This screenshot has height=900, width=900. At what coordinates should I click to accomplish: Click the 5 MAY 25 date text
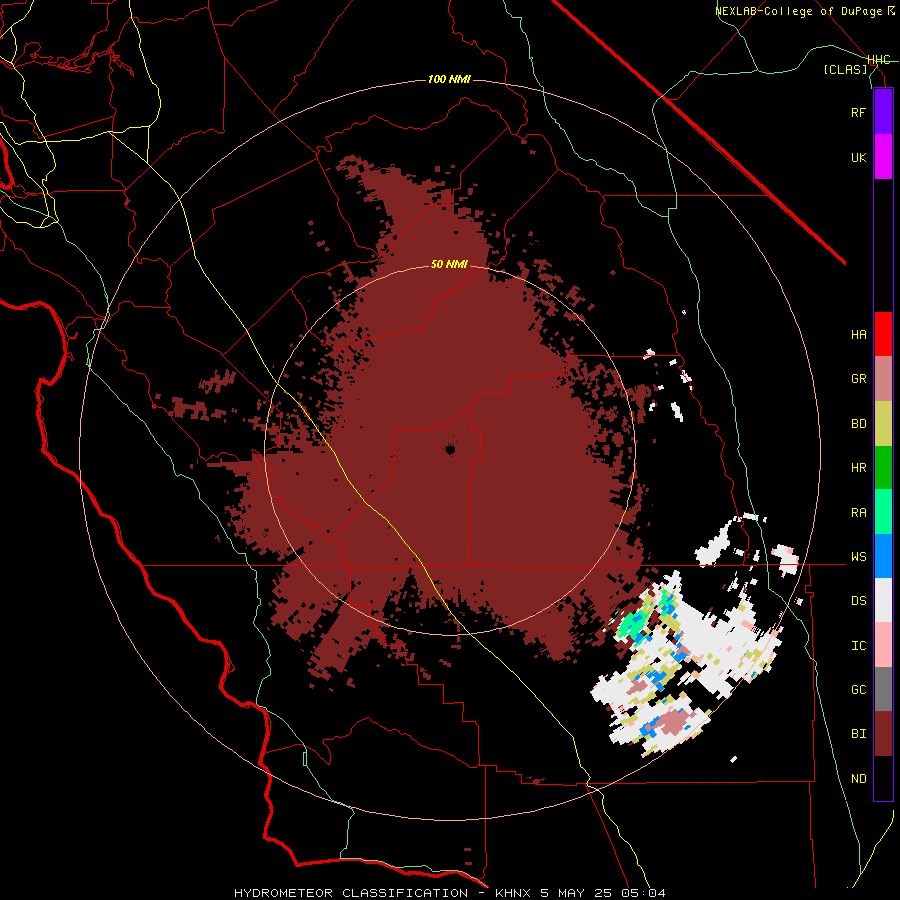click(x=577, y=893)
